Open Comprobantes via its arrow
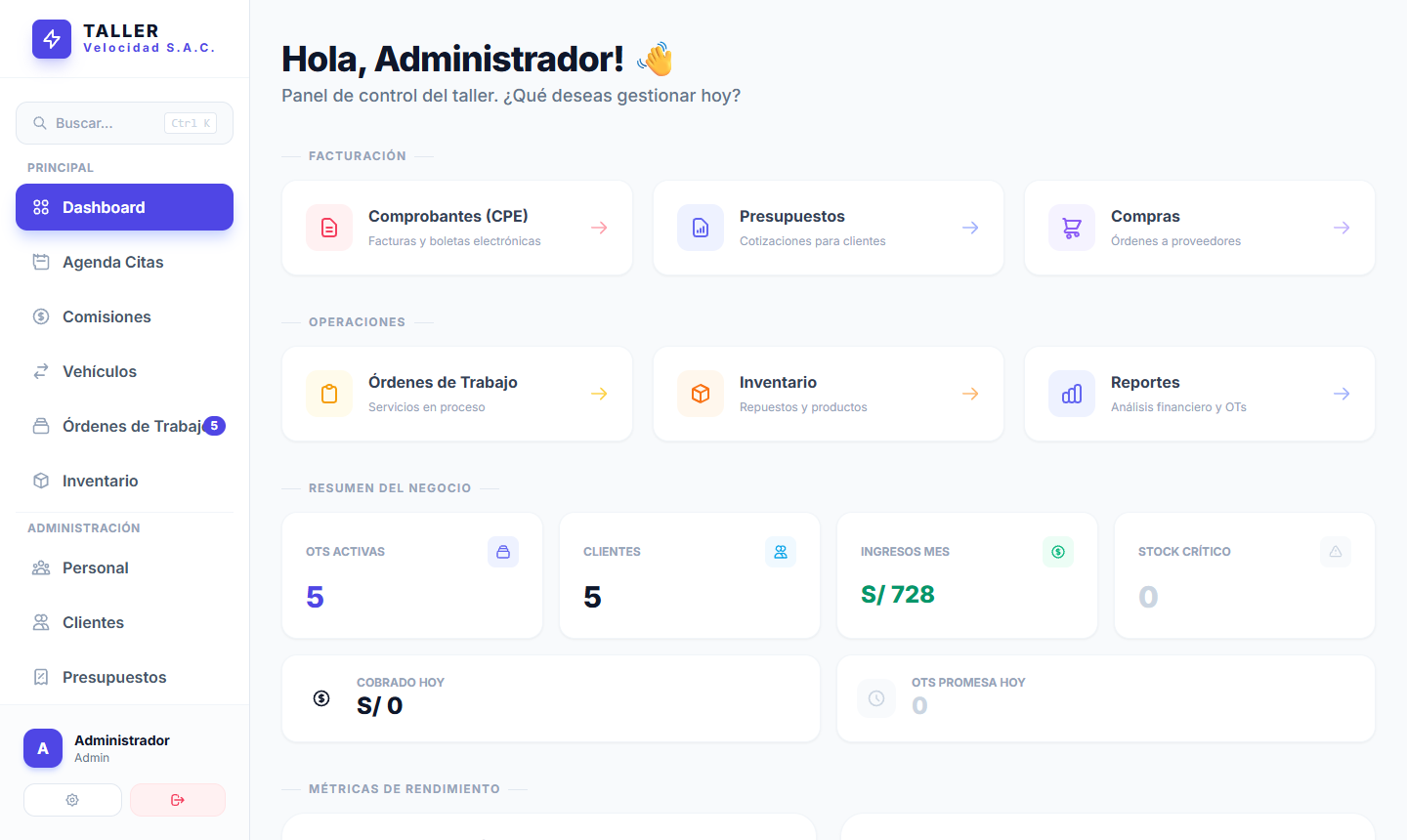Screen dimensions: 1407x840 599,228
